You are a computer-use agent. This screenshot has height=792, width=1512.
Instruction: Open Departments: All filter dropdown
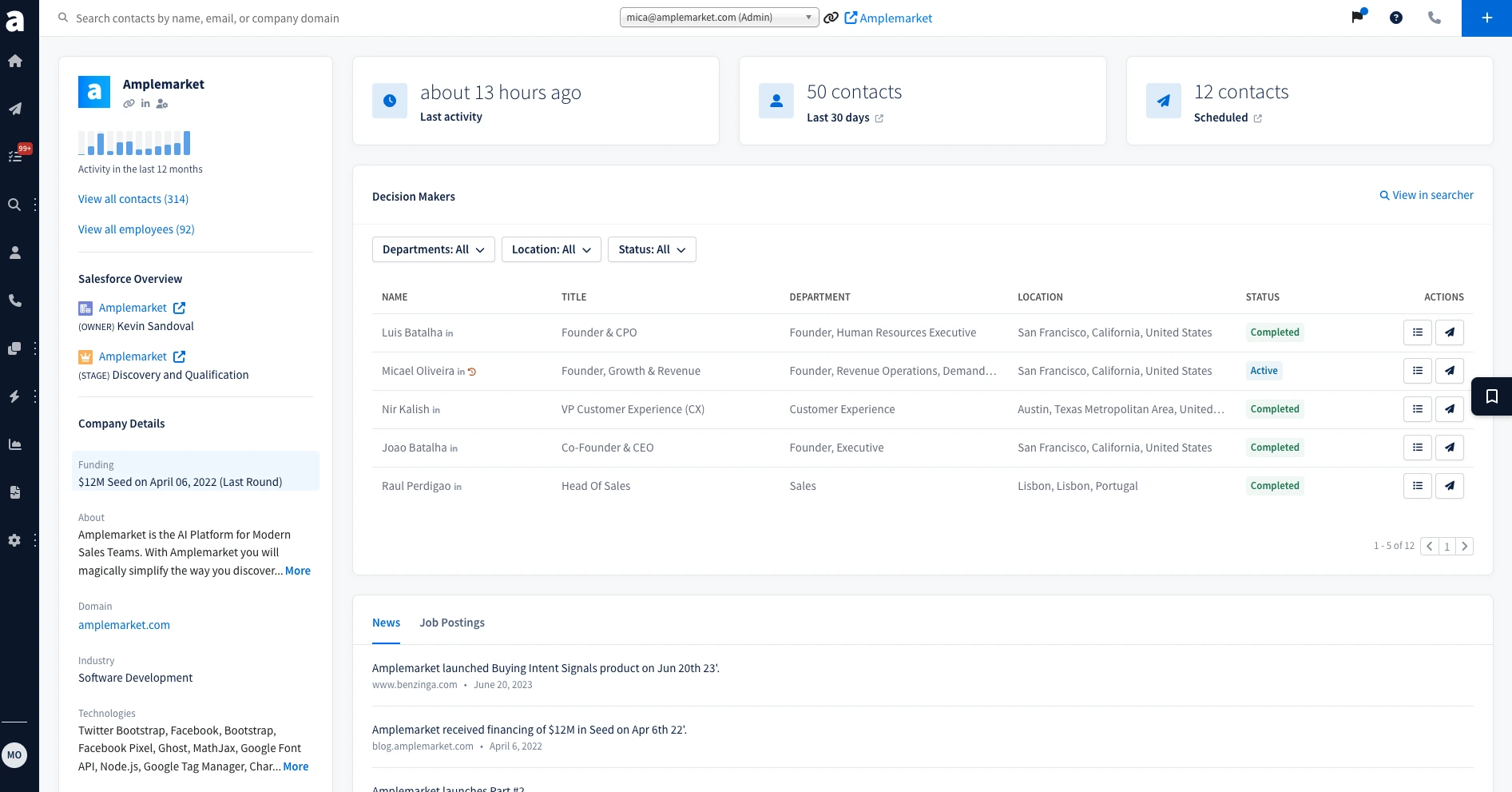tap(434, 249)
